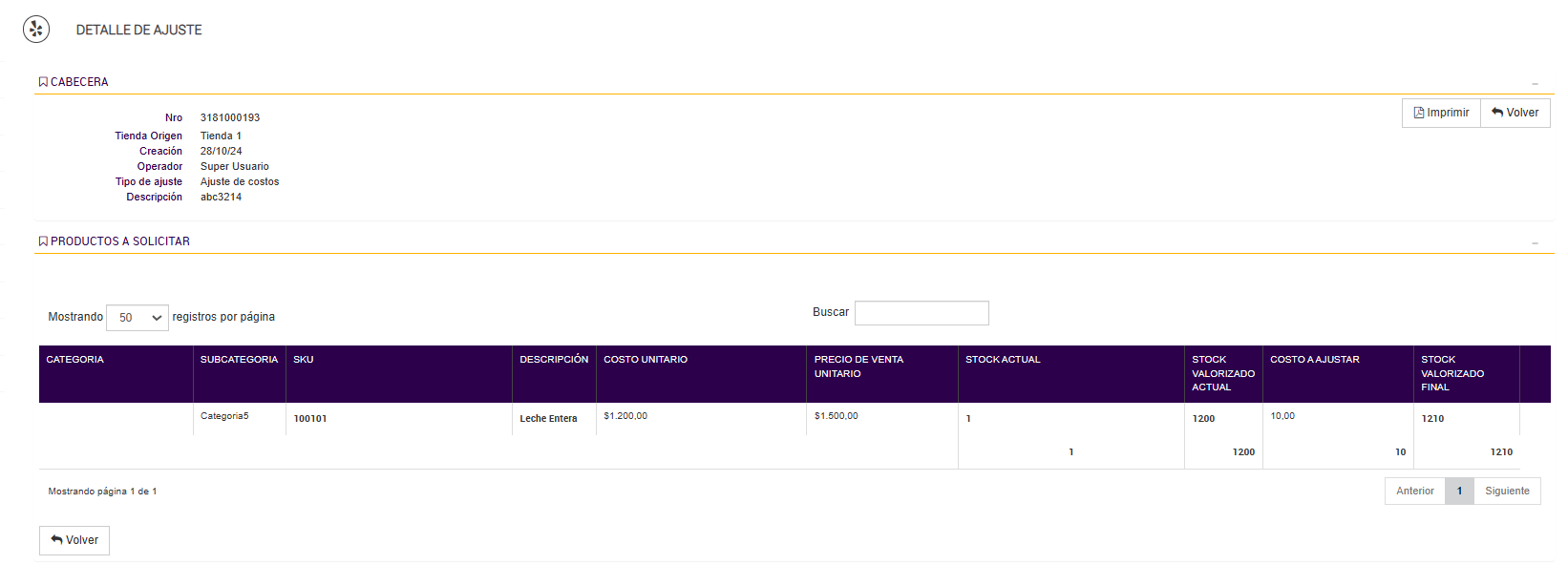Click the Mostrando página 1 de 1 text
The height and width of the screenshot is (565, 1568).
click(x=102, y=492)
